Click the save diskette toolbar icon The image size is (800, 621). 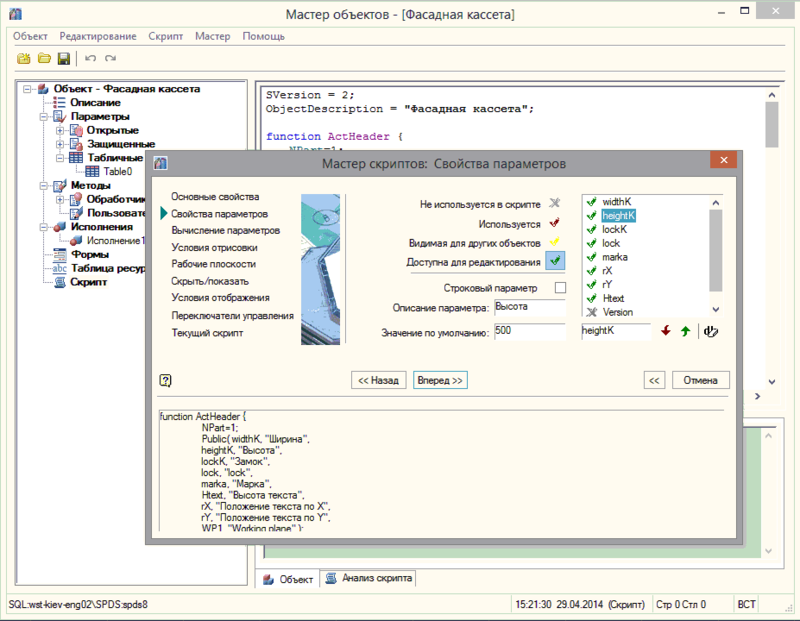click(x=63, y=59)
